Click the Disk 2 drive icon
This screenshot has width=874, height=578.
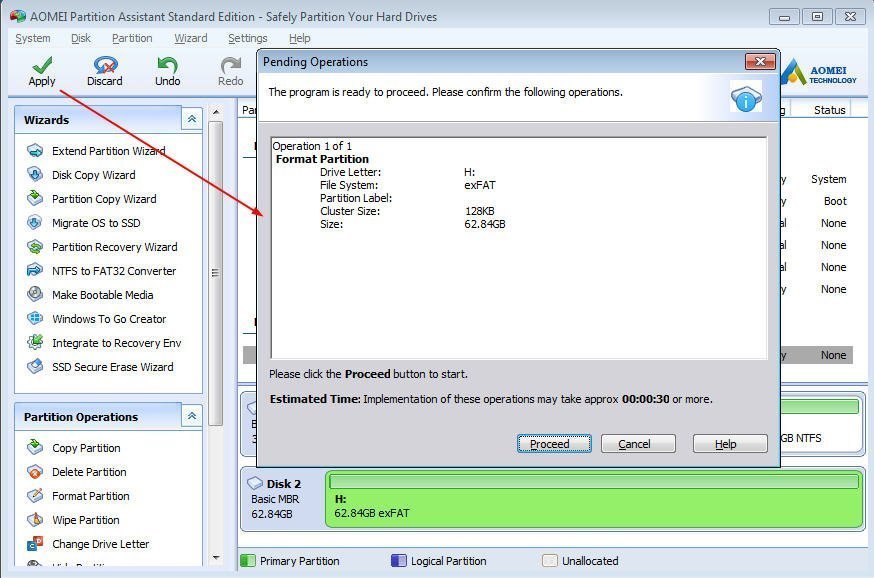point(255,483)
